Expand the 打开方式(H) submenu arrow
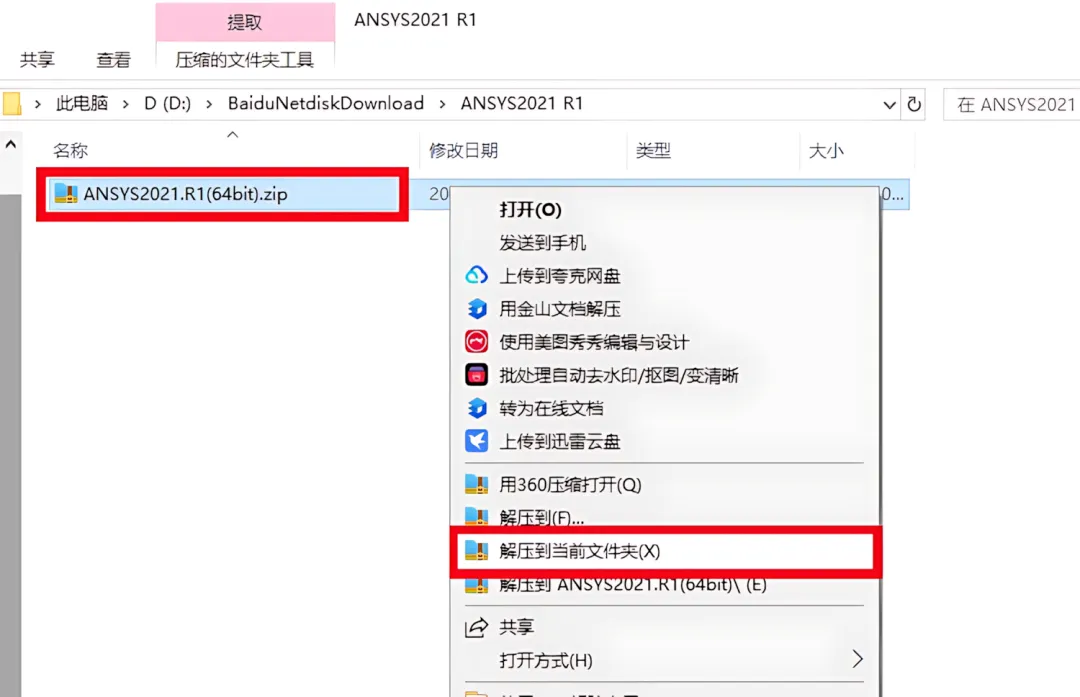This screenshot has width=1080, height=697. click(x=858, y=659)
